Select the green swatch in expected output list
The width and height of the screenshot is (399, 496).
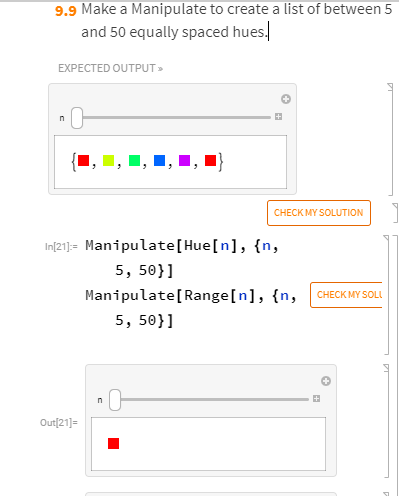[134, 160]
